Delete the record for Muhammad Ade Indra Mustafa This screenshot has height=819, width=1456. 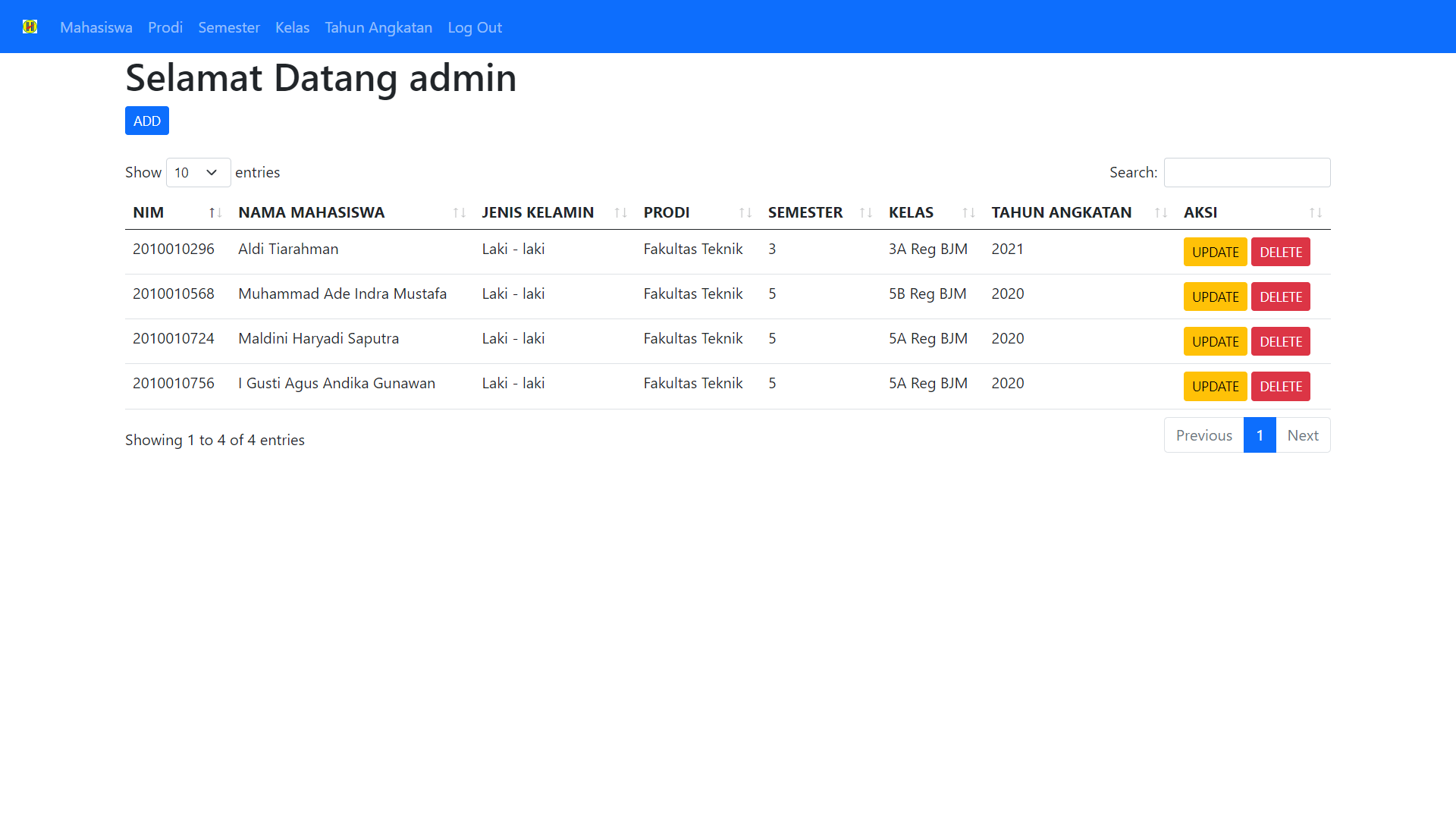1280,297
